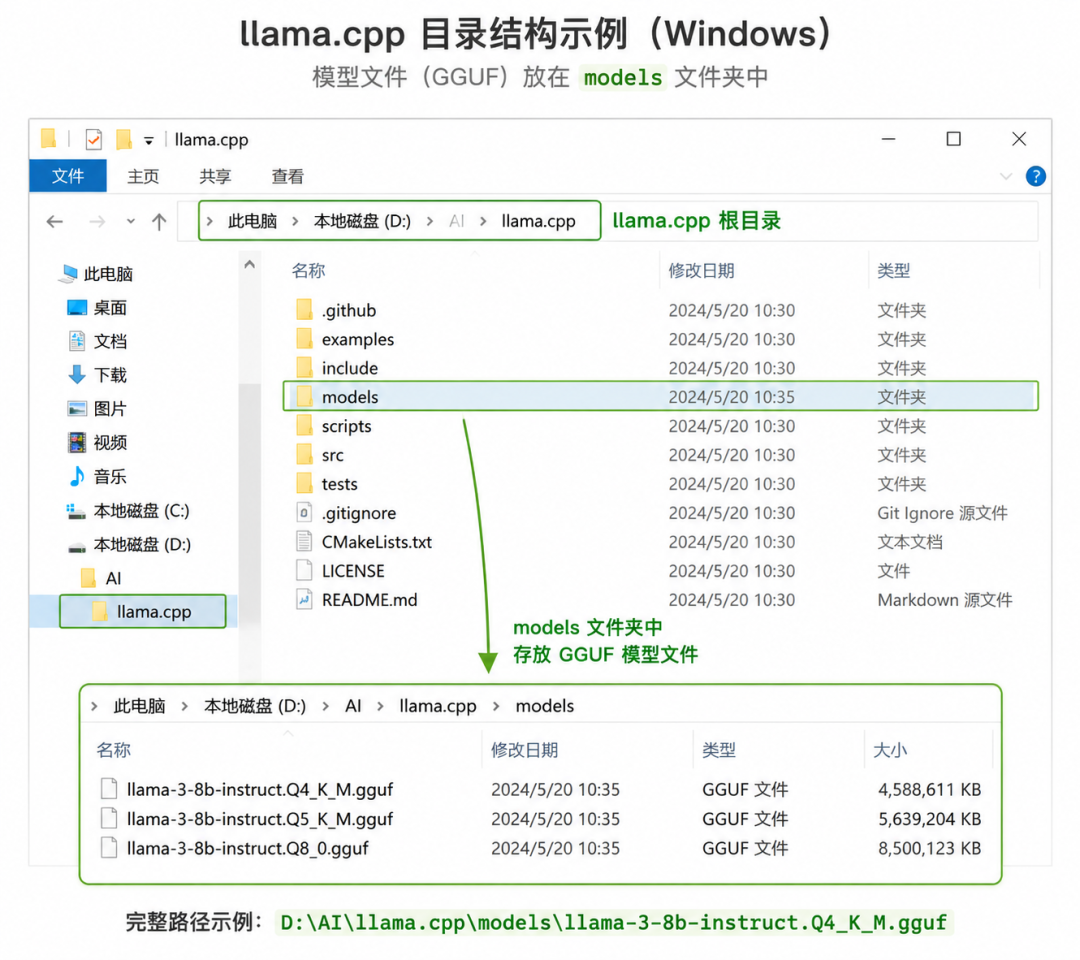Open 音乐 in the navigation pane
The image size is (1080, 960).
pos(110,477)
